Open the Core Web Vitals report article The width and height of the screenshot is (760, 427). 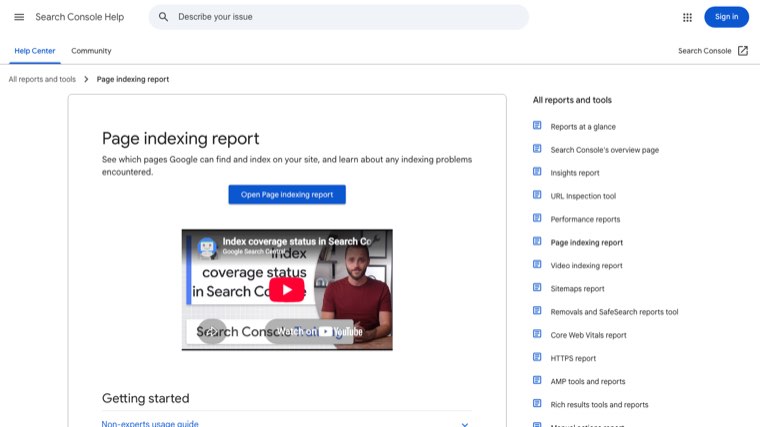pyautogui.click(x=588, y=335)
